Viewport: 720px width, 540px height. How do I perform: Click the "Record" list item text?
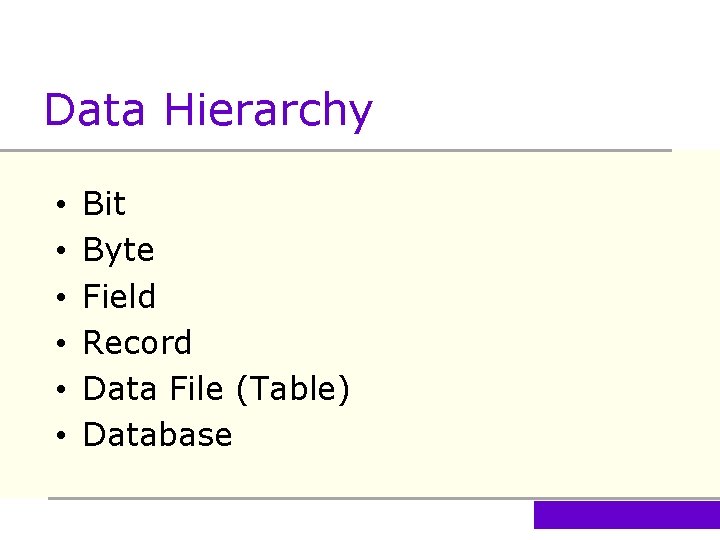tap(137, 342)
